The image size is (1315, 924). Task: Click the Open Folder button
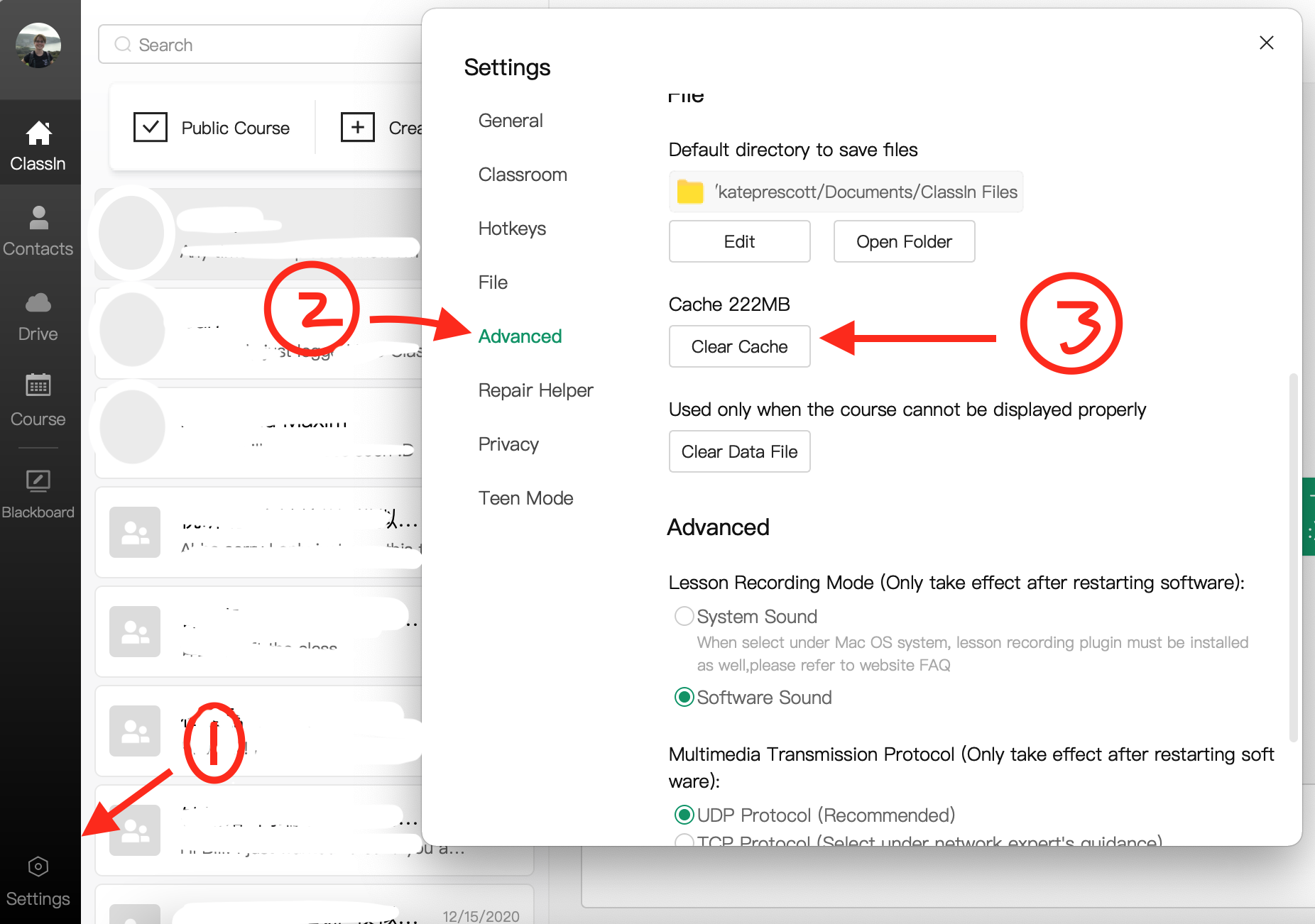click(904, 241)
